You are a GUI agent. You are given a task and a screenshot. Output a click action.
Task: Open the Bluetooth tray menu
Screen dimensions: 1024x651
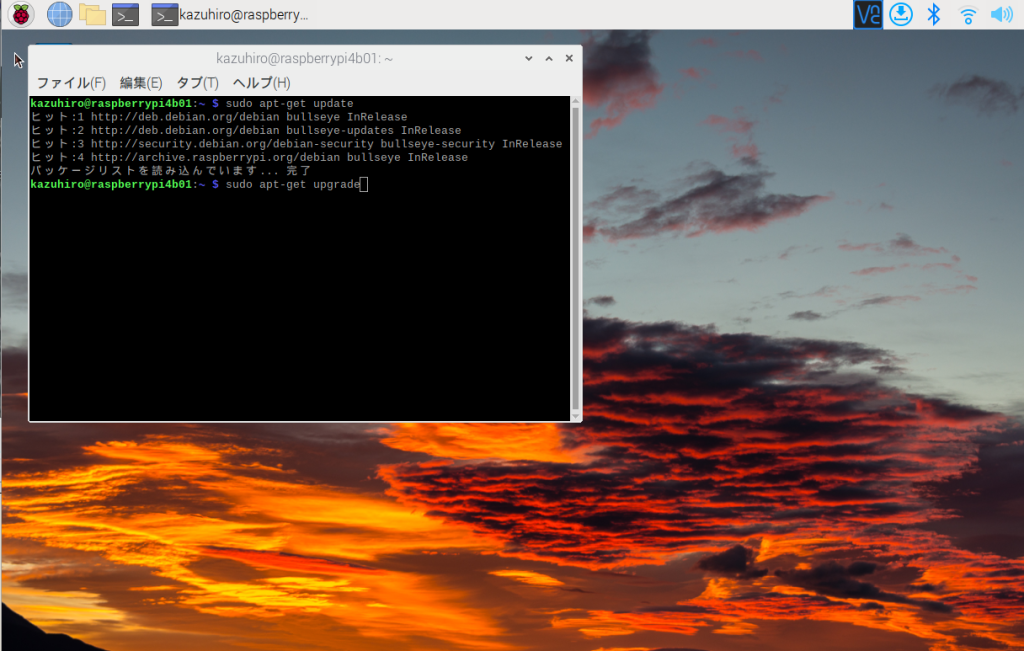[934, 14]
